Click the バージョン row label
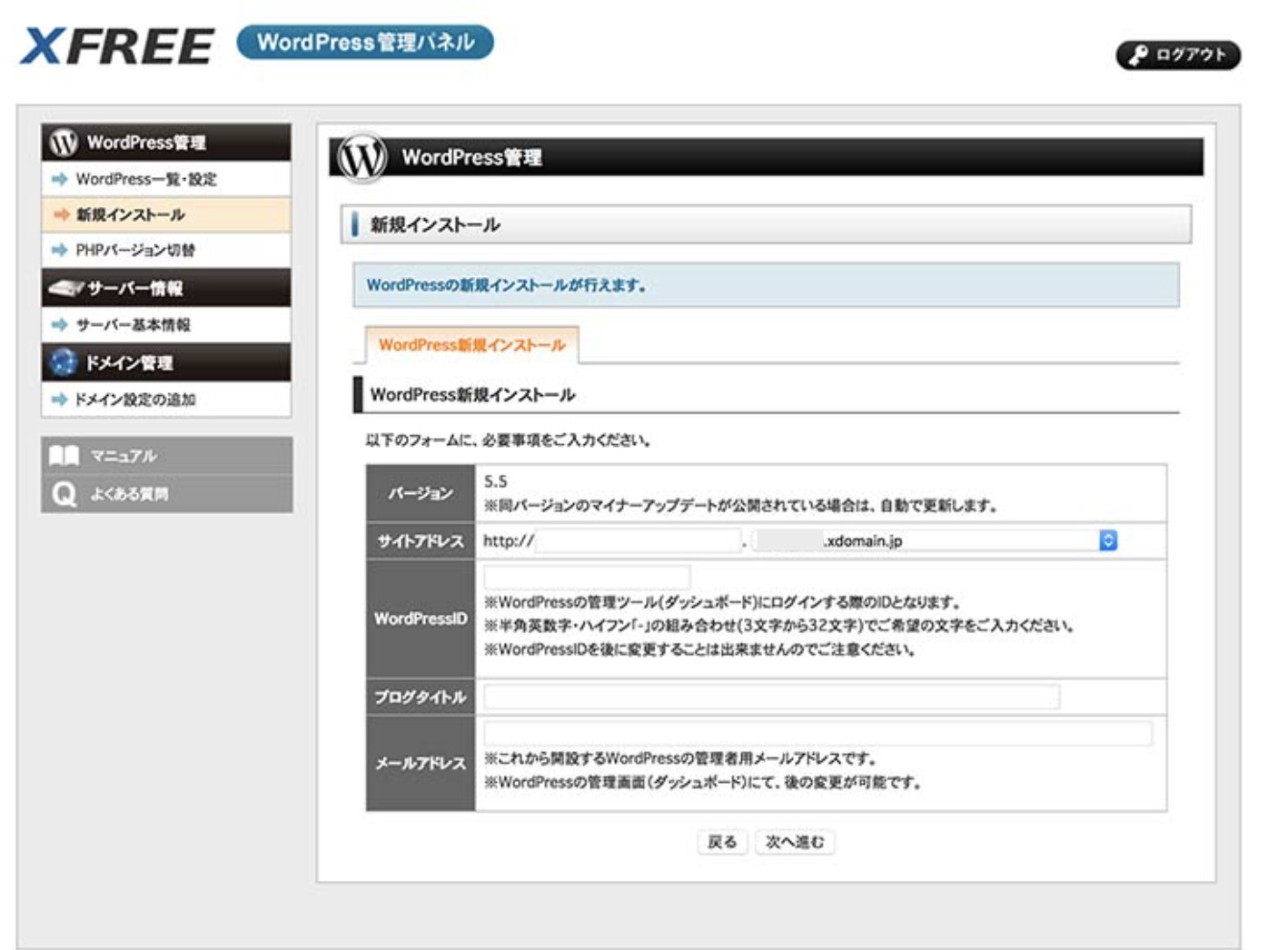1288x950 pixels. (421, 493)
